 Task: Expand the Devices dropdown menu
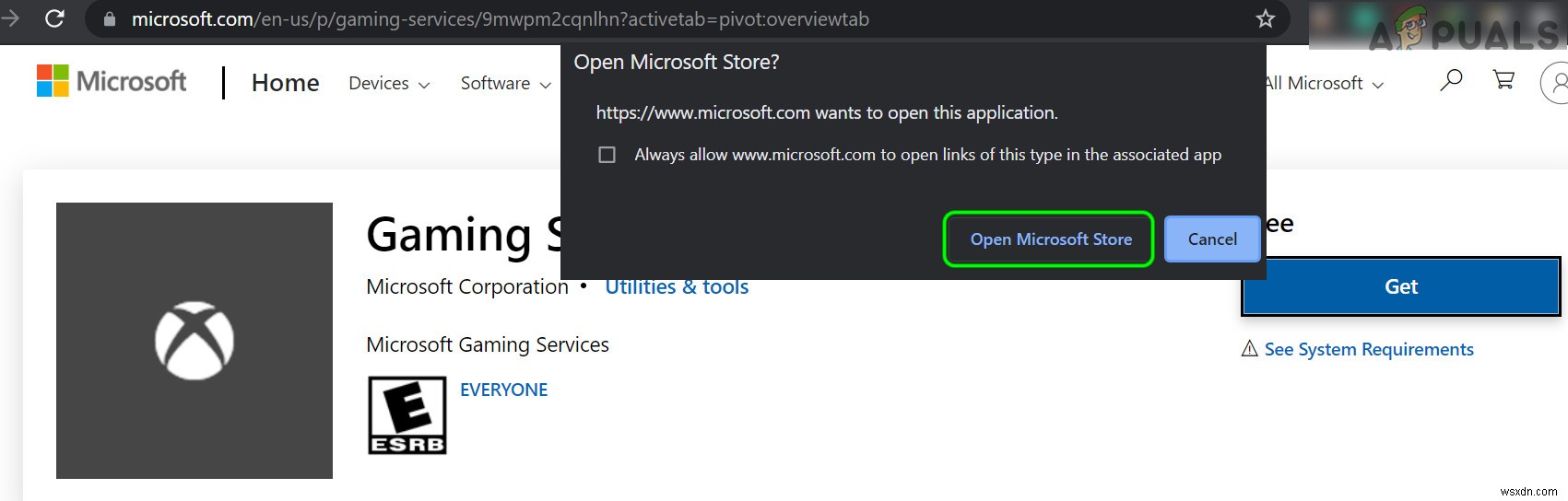(x=389, y=84)
